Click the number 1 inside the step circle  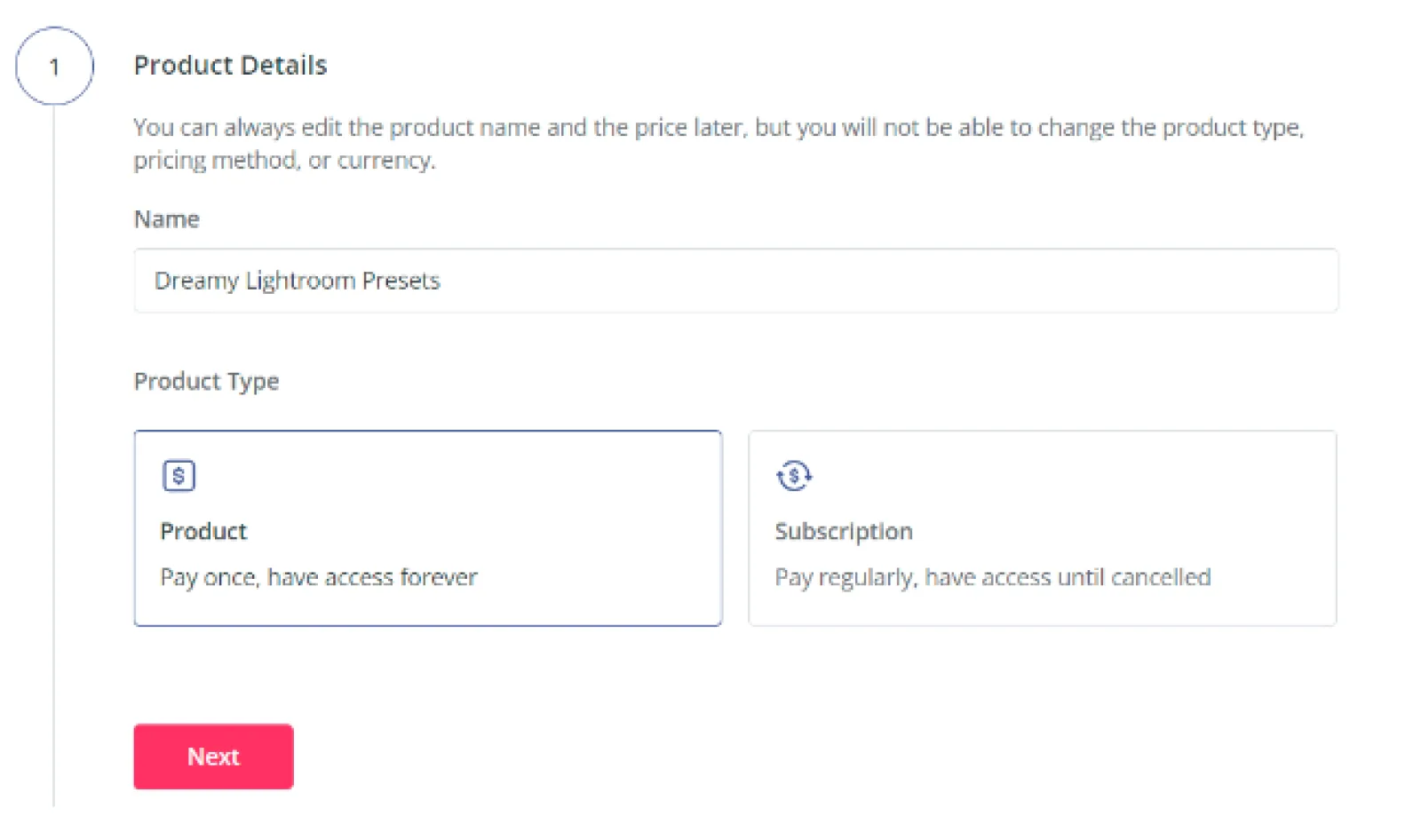54,67
